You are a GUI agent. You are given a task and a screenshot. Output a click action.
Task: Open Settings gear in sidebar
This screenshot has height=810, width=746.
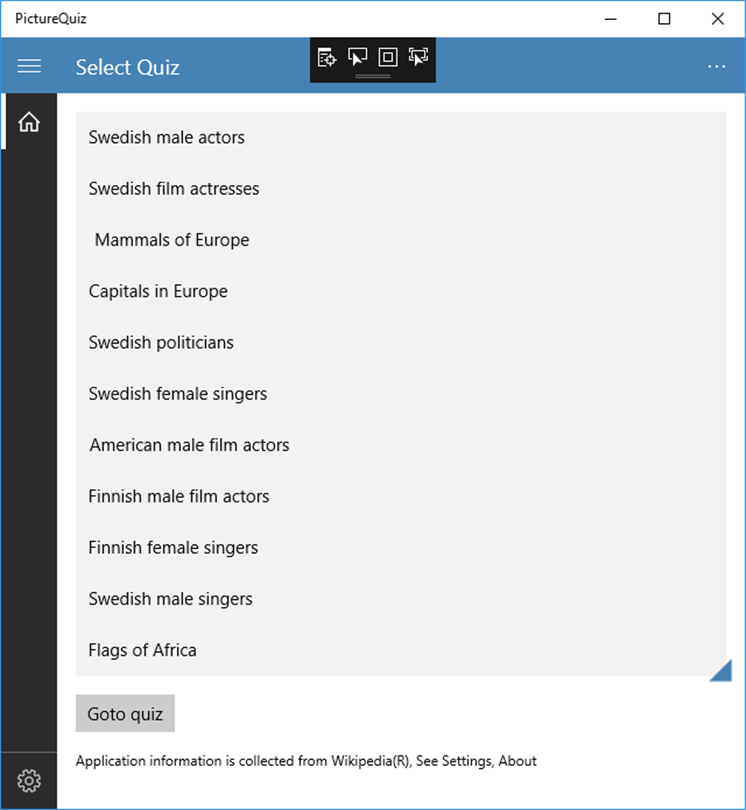coord(29,780)
